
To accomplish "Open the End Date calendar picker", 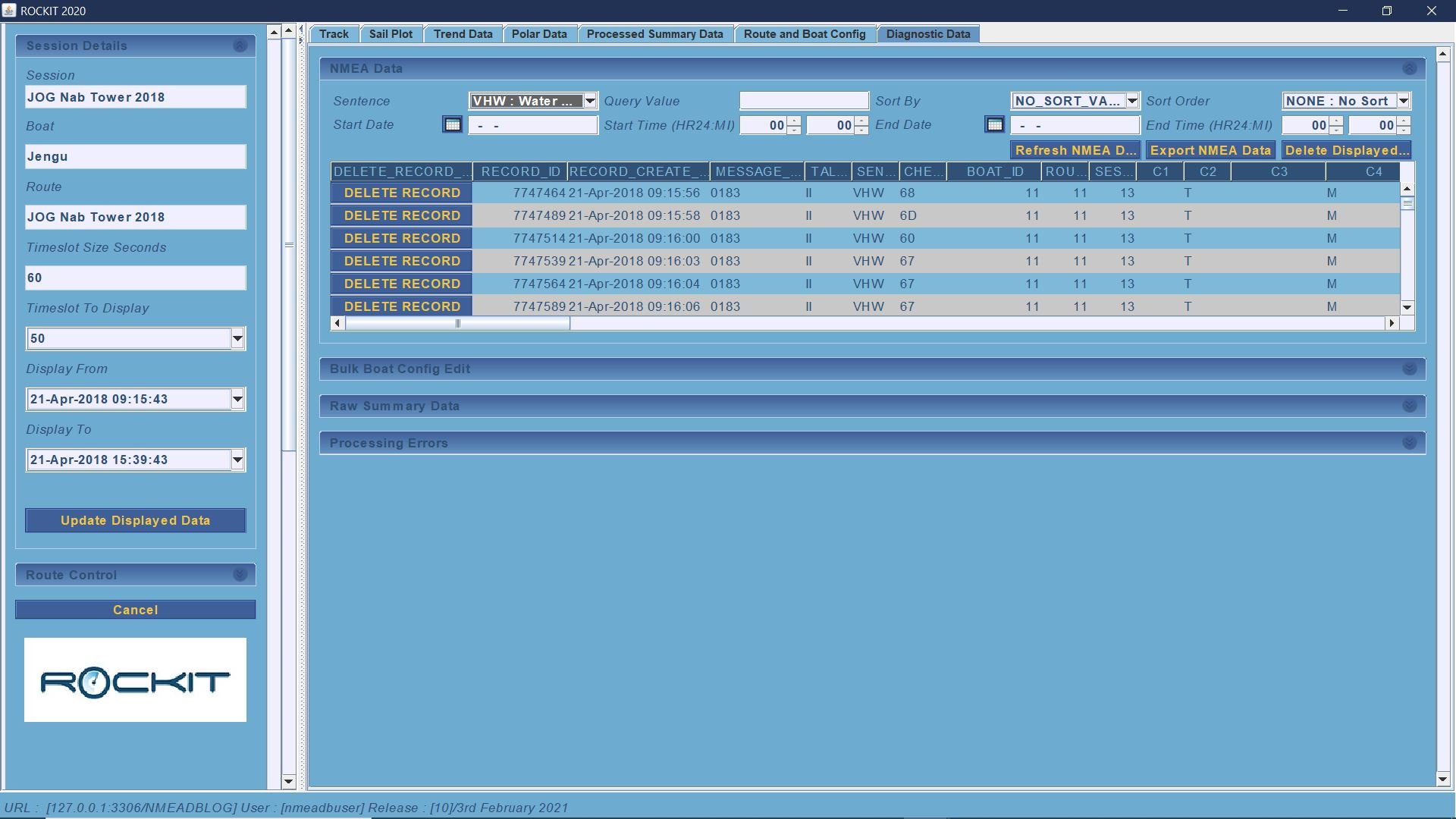I will [994, 124].
